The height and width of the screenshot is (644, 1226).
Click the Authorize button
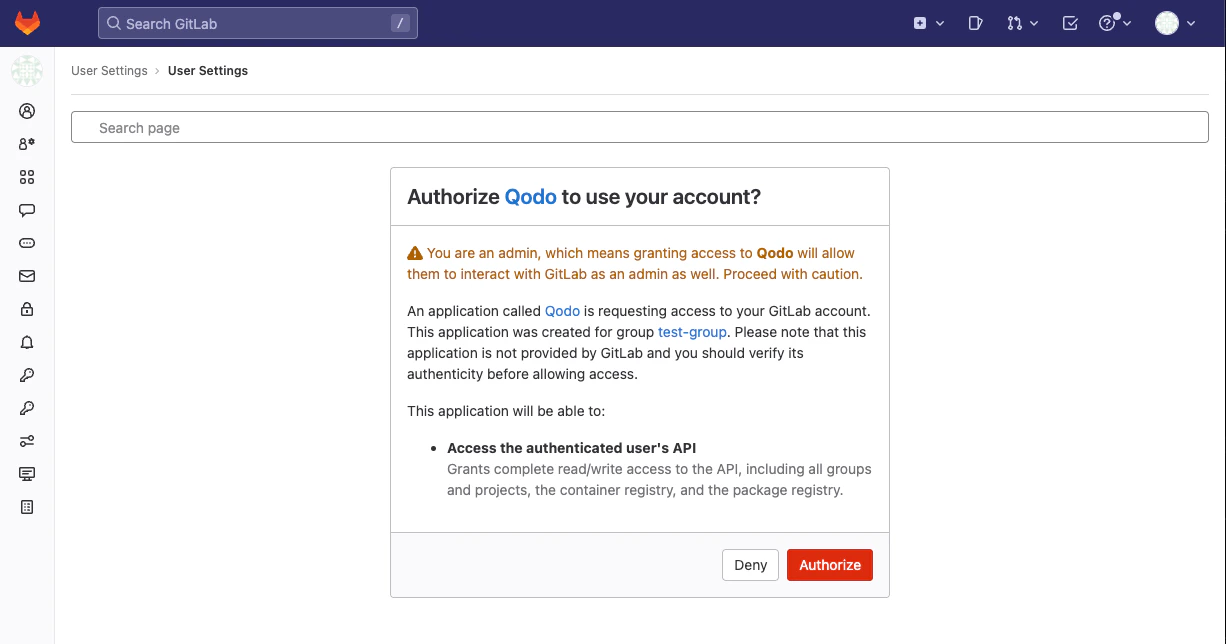[830, 565]
